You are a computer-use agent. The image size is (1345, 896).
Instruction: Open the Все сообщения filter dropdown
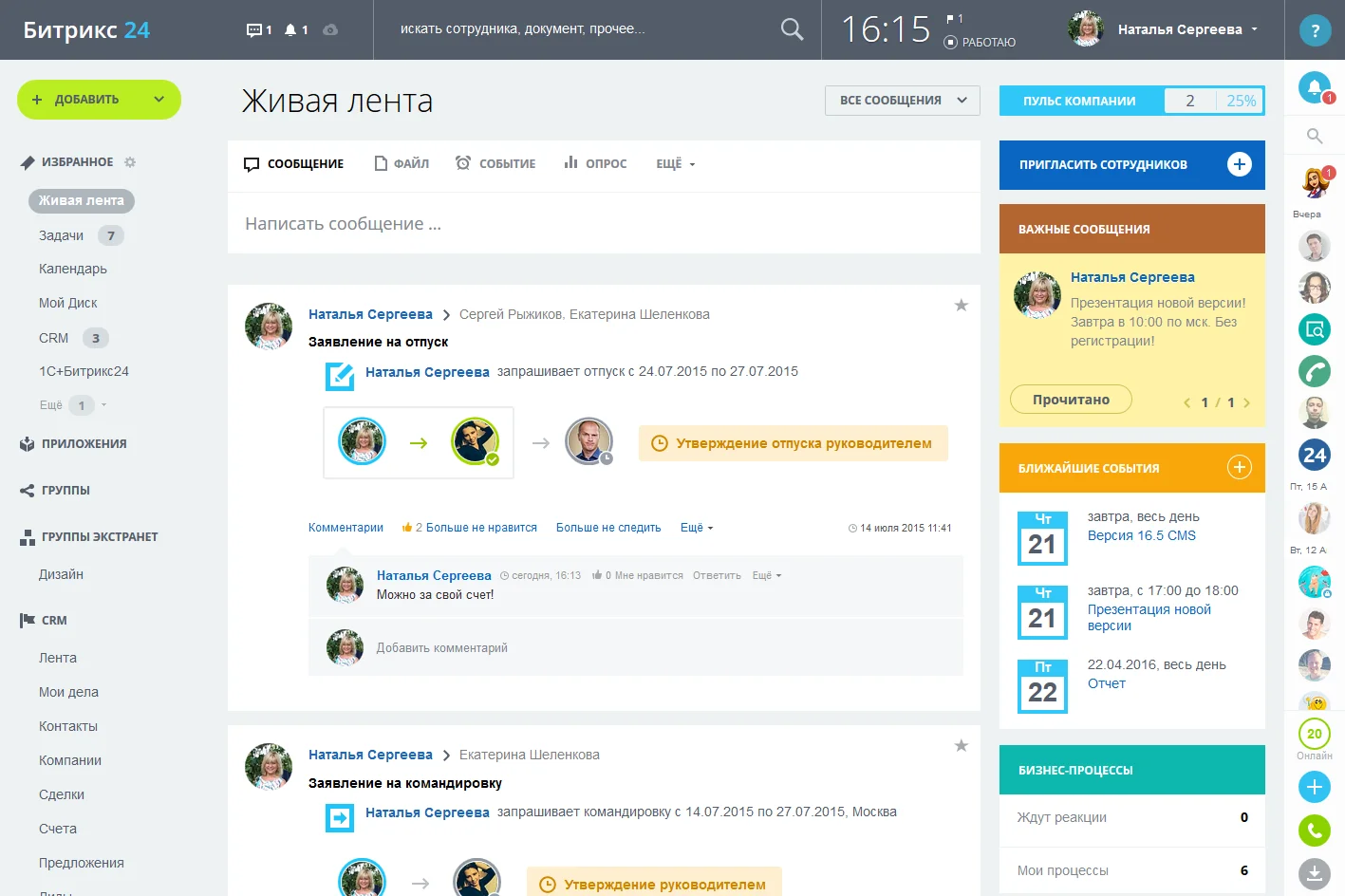902,101
